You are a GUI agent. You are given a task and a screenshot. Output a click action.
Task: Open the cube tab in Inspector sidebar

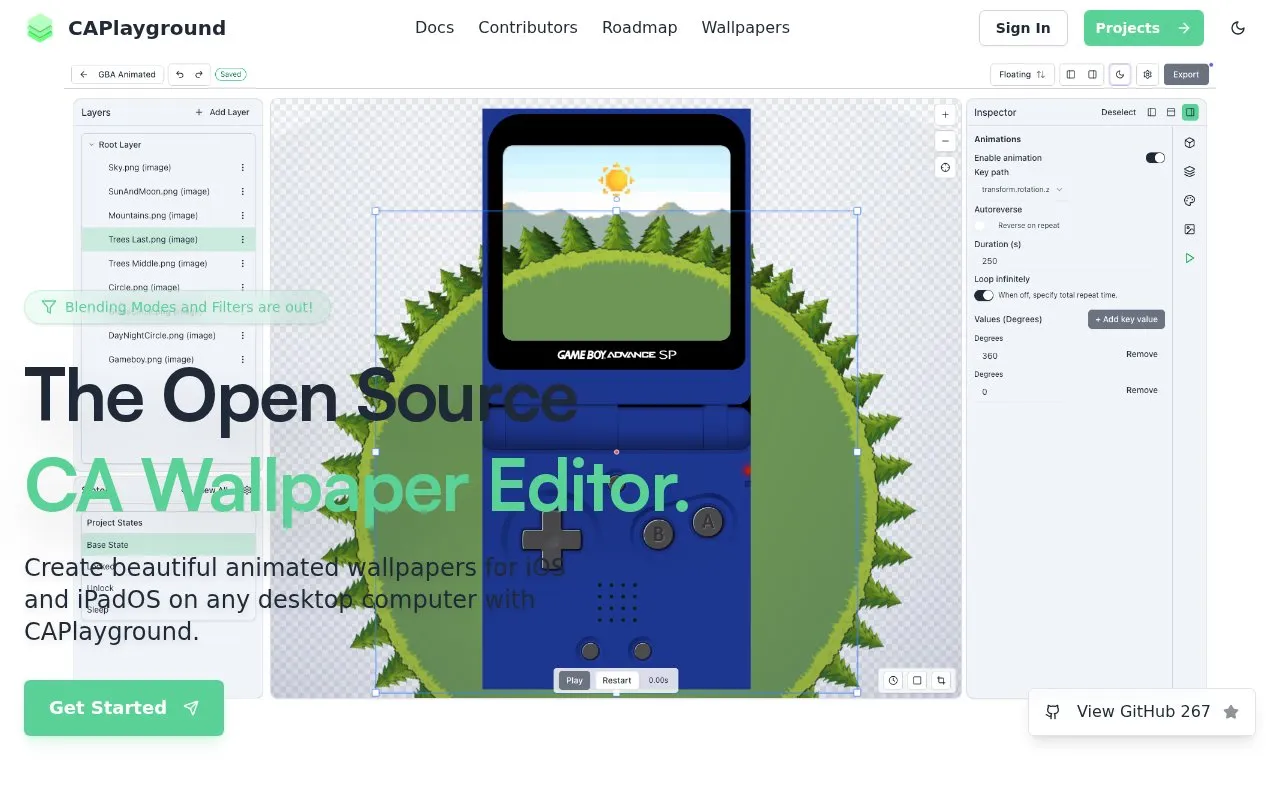coord(1189,143)
